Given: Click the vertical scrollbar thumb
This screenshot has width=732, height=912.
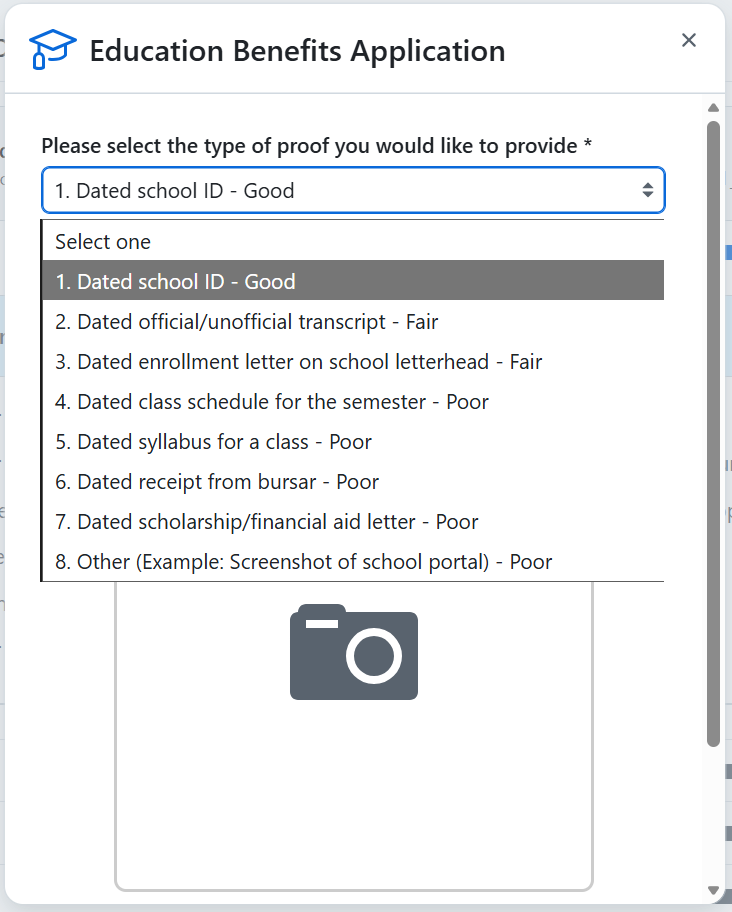Looking at the screenshot, I should (x=713, y=430).
